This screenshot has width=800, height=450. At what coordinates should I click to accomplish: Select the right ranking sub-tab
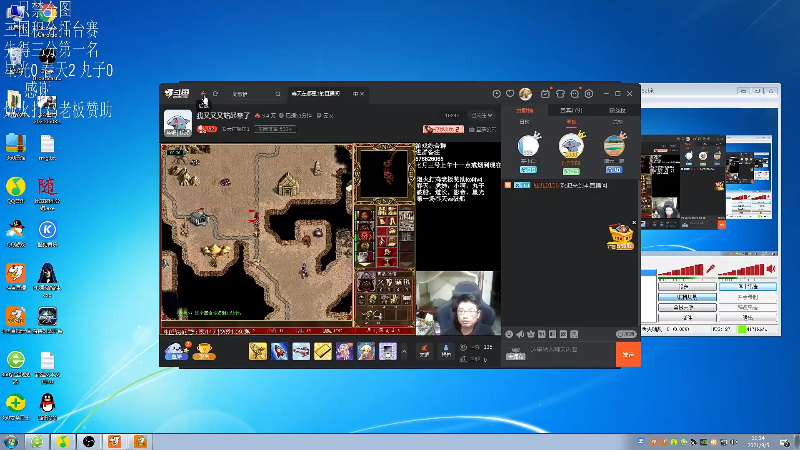[618, 122]
